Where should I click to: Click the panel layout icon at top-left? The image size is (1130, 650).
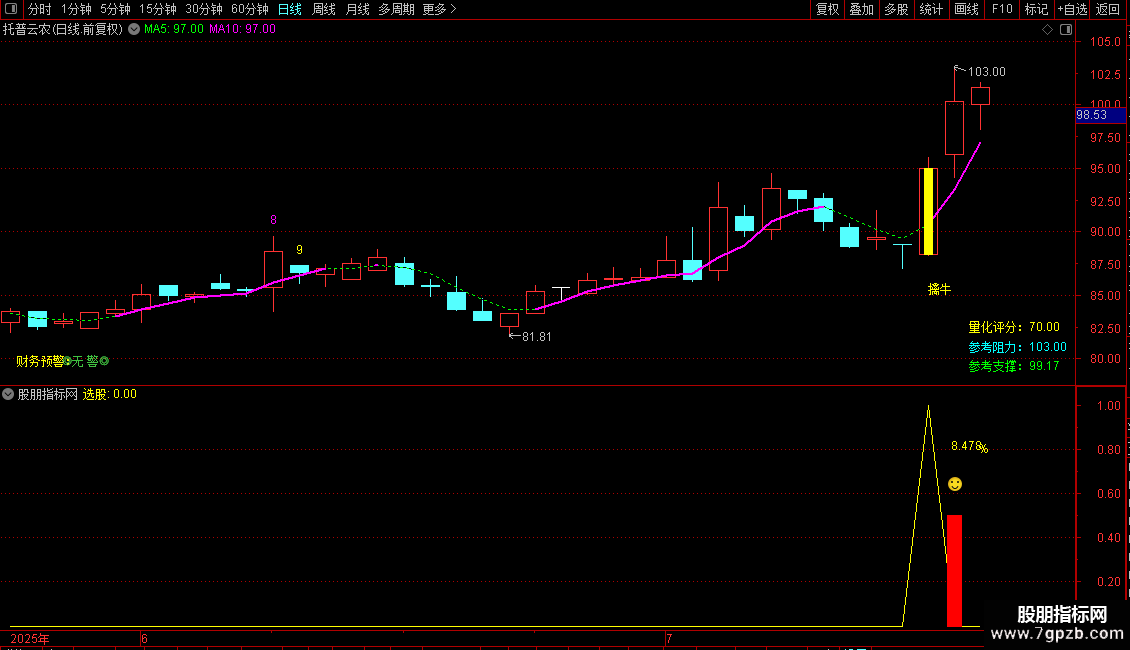(x=11, y=9)
